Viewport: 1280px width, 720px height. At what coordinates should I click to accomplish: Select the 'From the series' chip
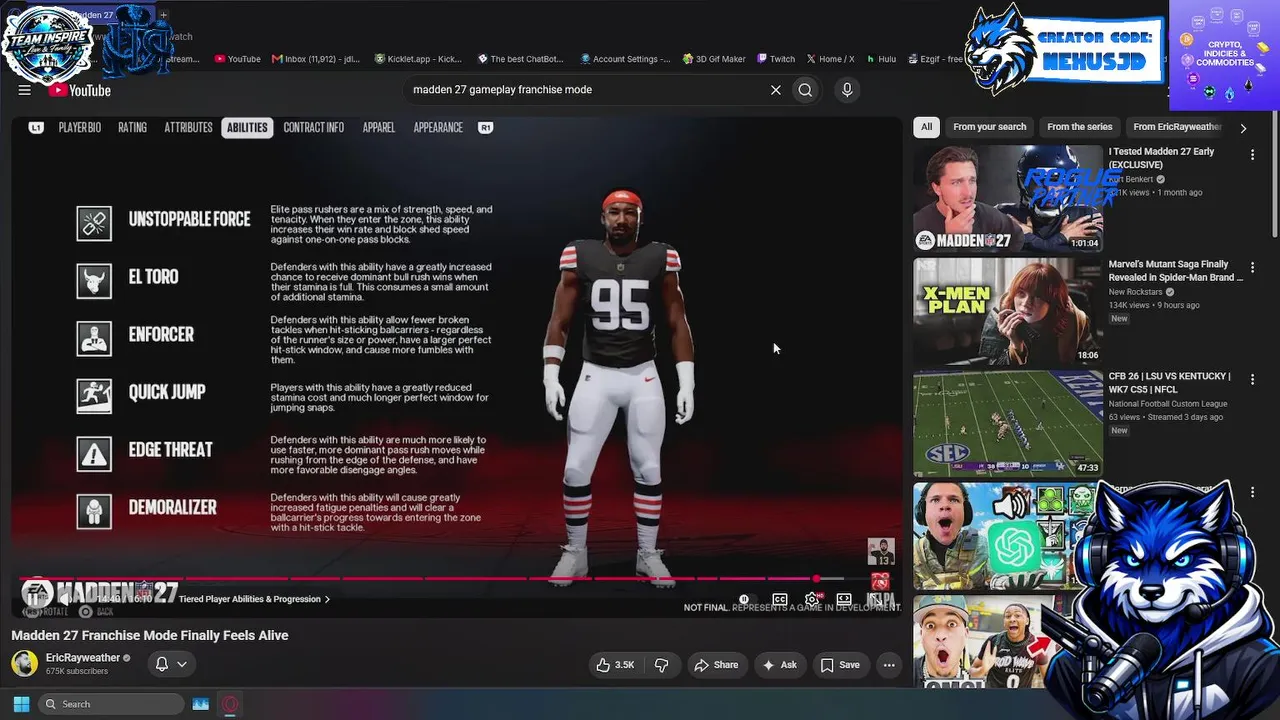(1079, 127)
